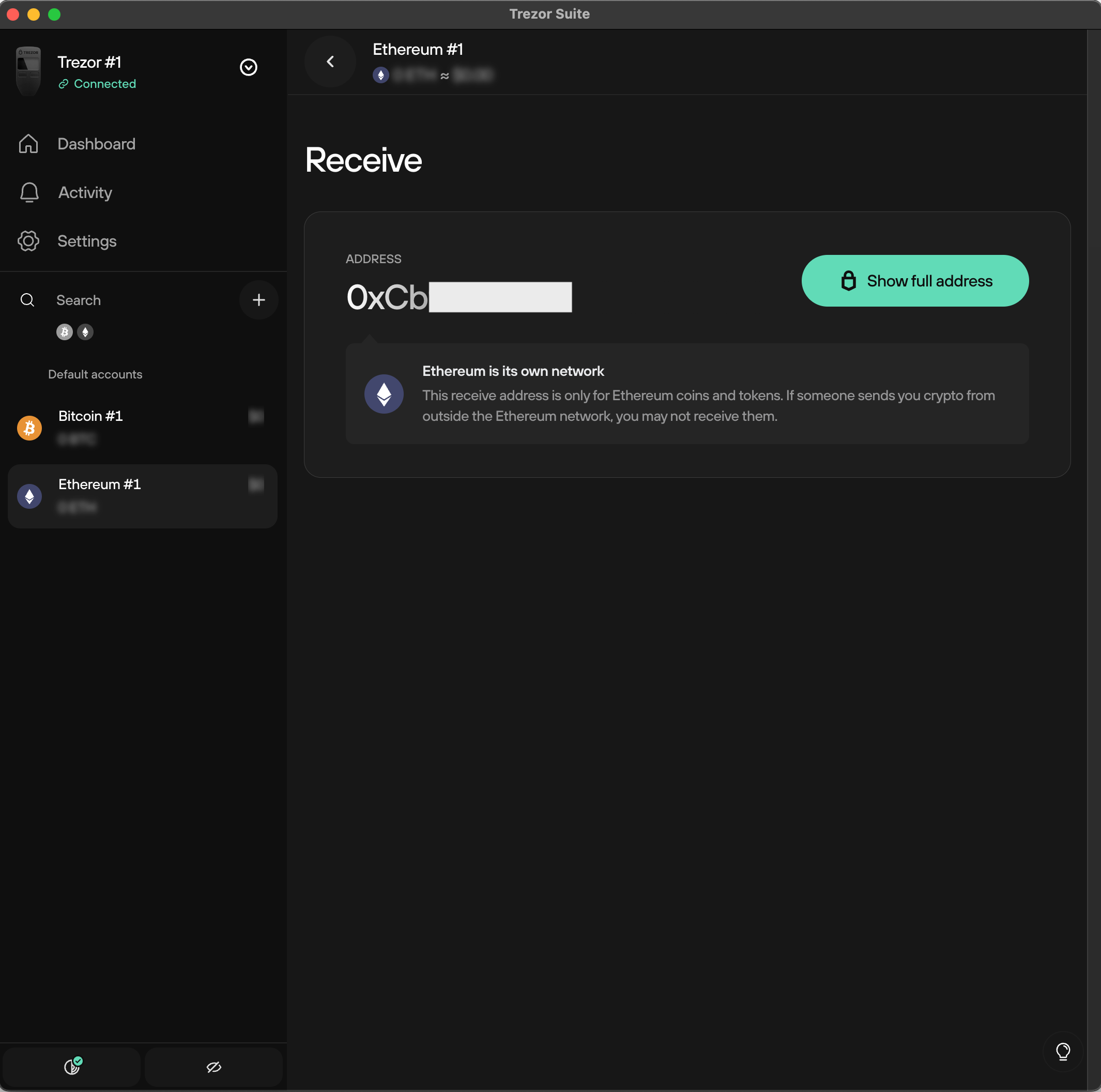Click the Ethereum #1 title in header
This screenshot has height=1092, width=1101.
click(418, 50)
